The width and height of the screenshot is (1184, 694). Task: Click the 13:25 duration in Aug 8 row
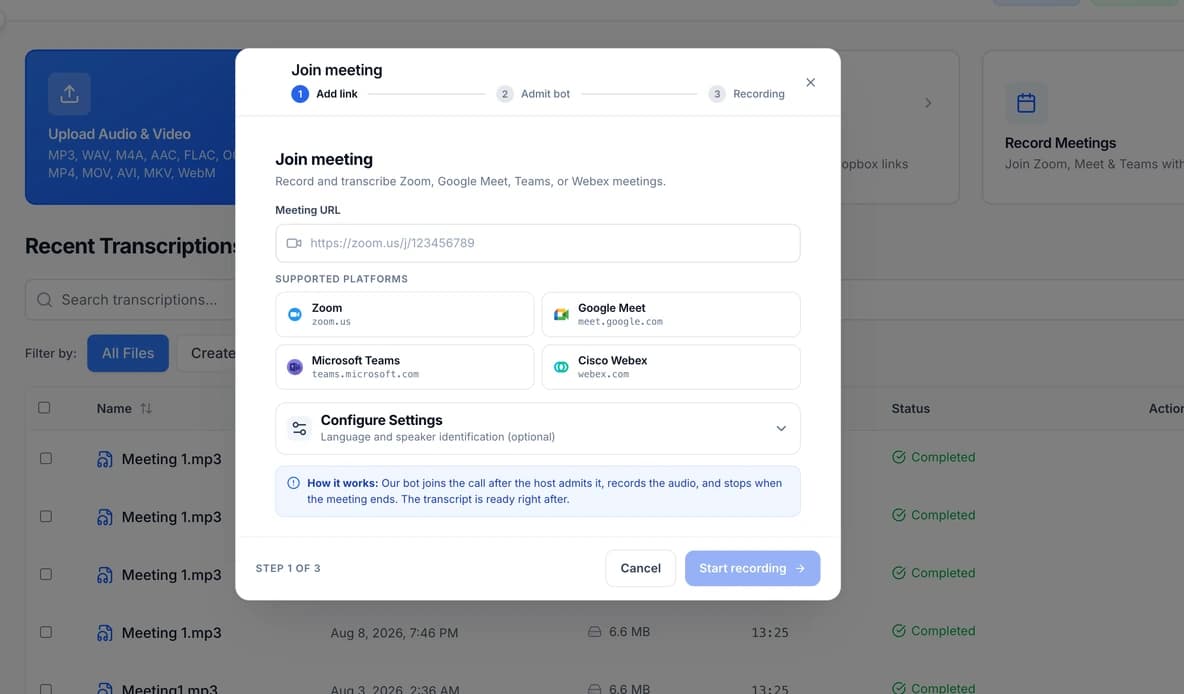click(769, 633)
